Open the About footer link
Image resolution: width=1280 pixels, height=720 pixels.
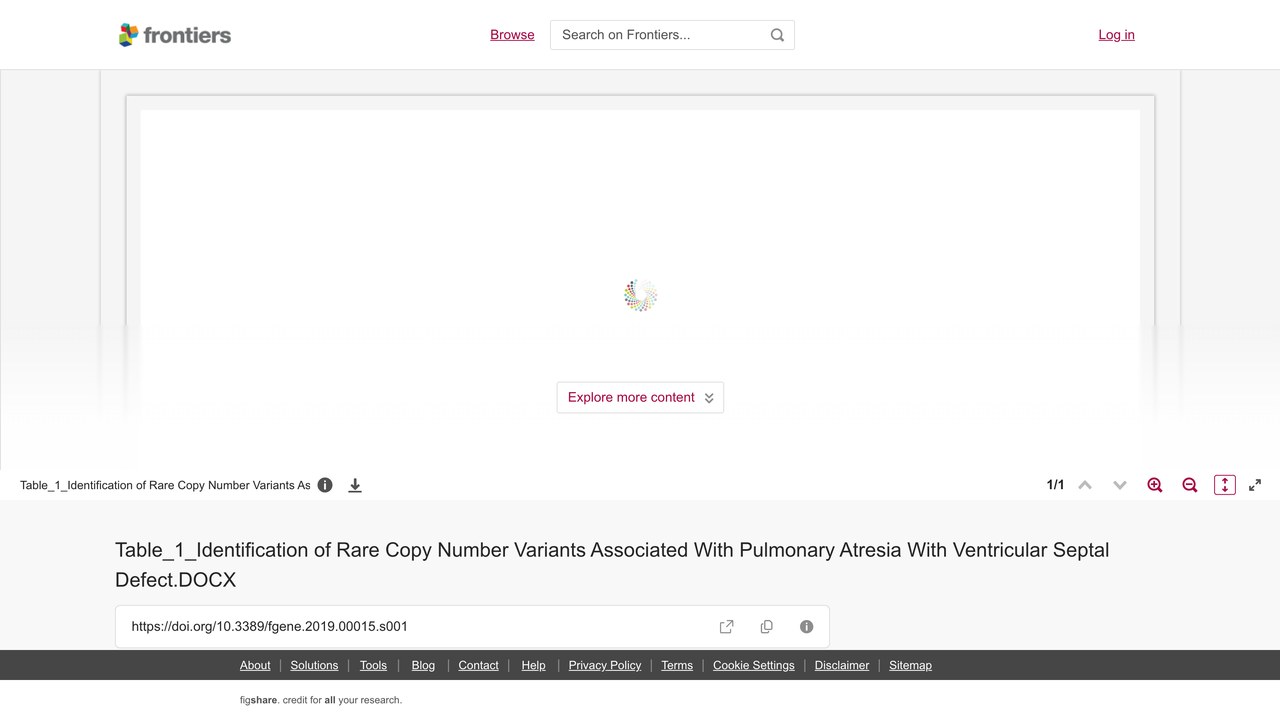(255, 665)
